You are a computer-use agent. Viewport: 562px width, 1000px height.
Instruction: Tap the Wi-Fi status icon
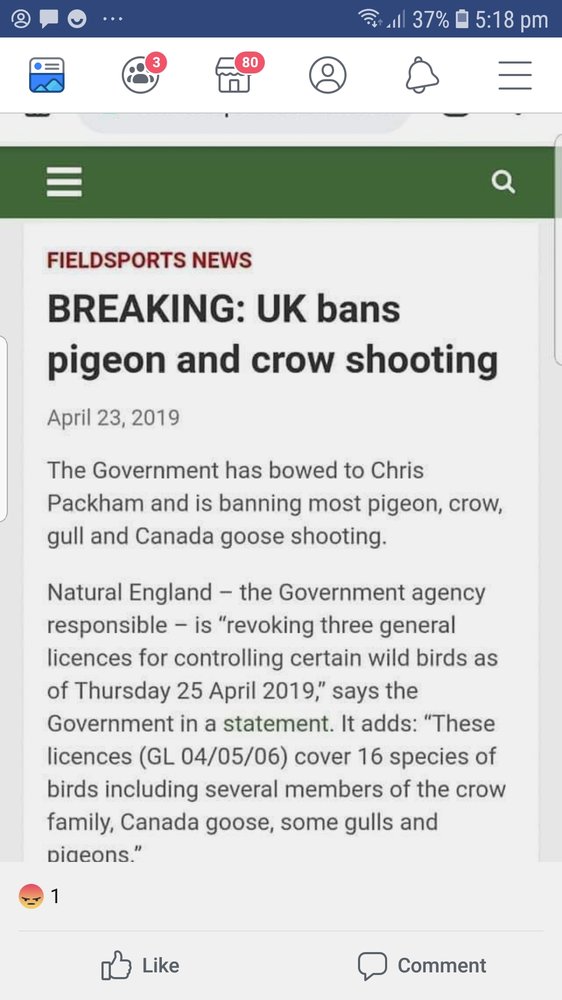(x=371, y=19)
